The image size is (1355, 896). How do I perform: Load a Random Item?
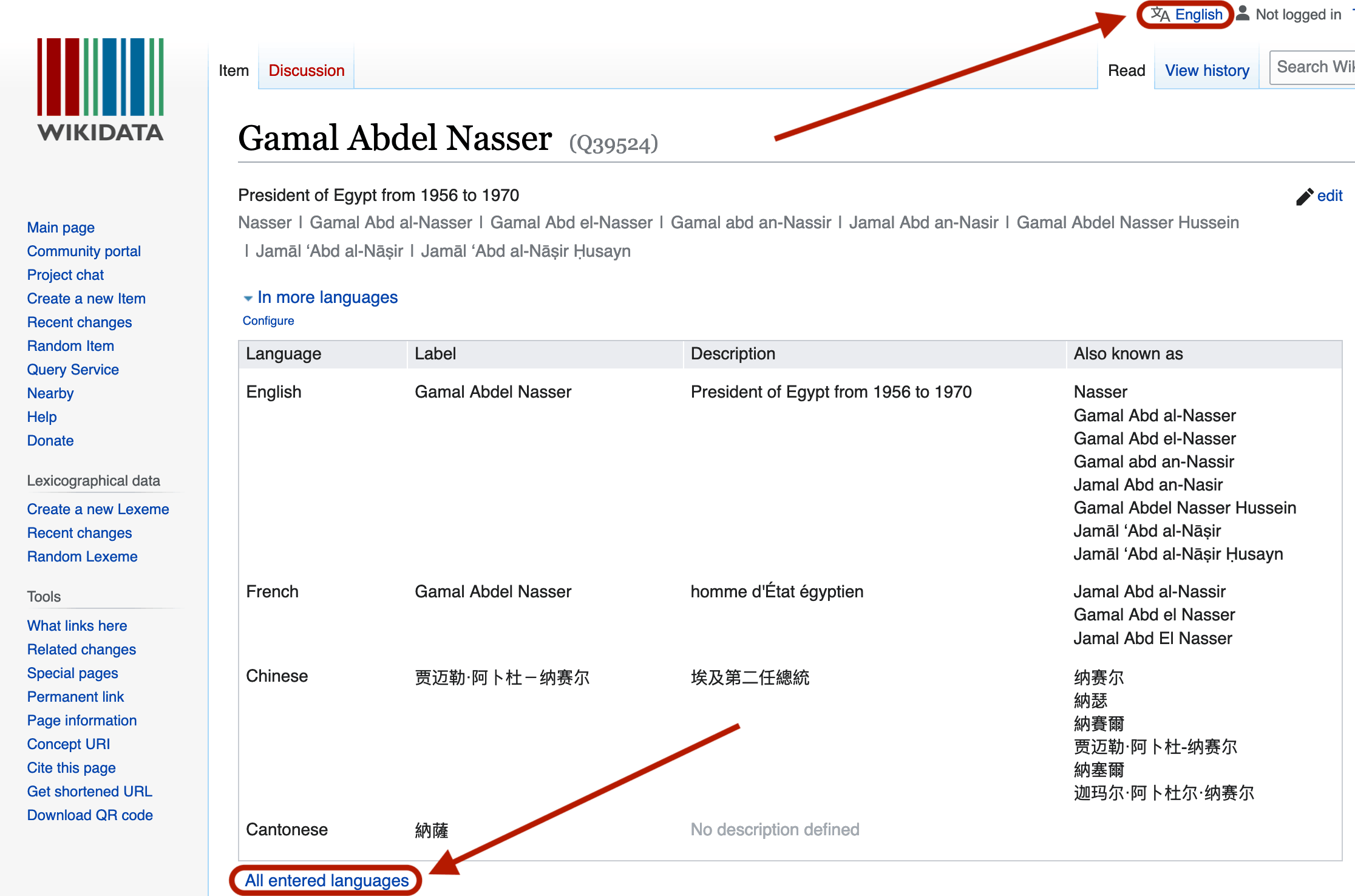click(x=70, y=346)
